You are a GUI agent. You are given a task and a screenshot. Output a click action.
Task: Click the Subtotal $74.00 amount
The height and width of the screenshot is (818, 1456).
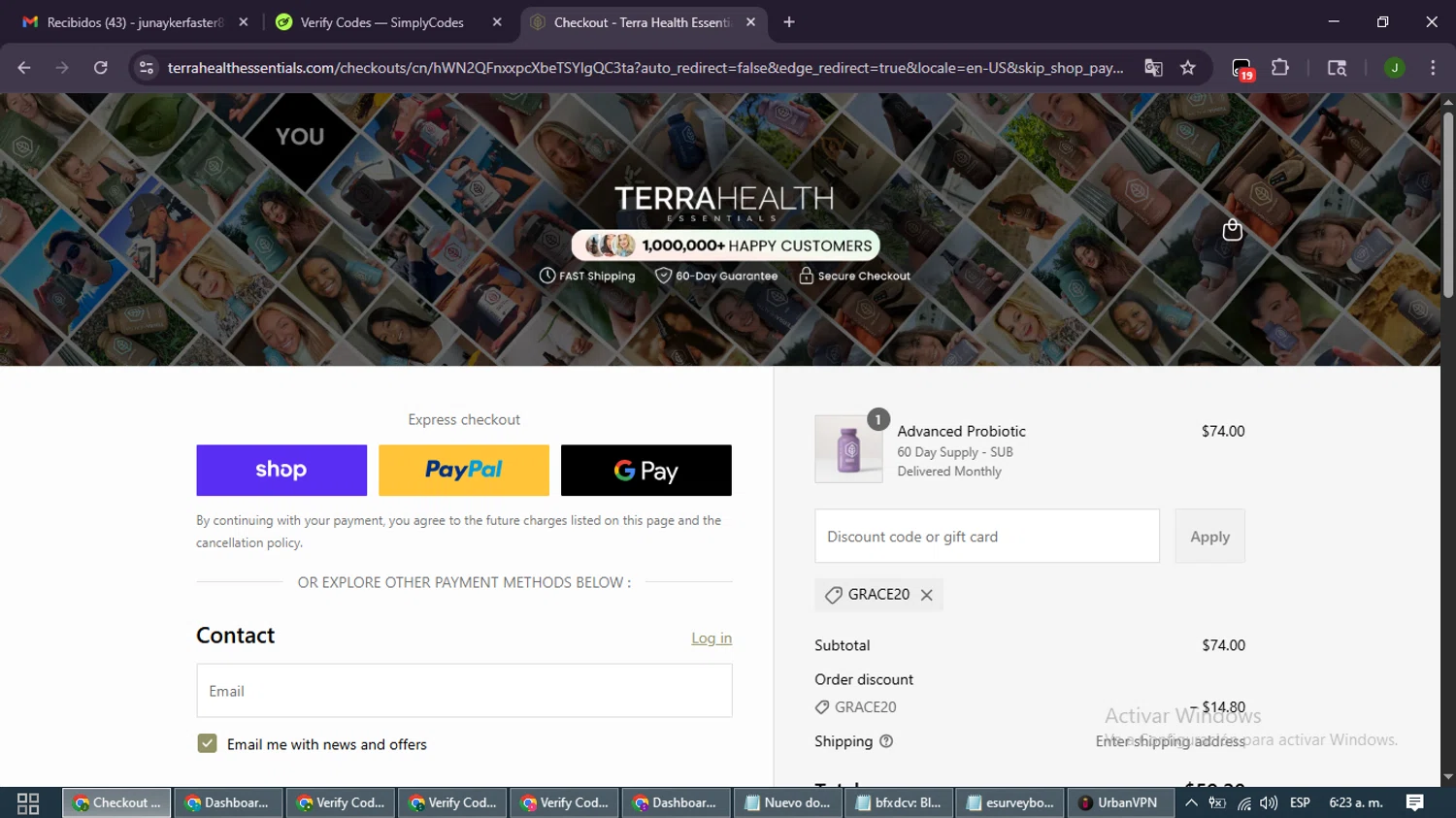click(1223, 645)
